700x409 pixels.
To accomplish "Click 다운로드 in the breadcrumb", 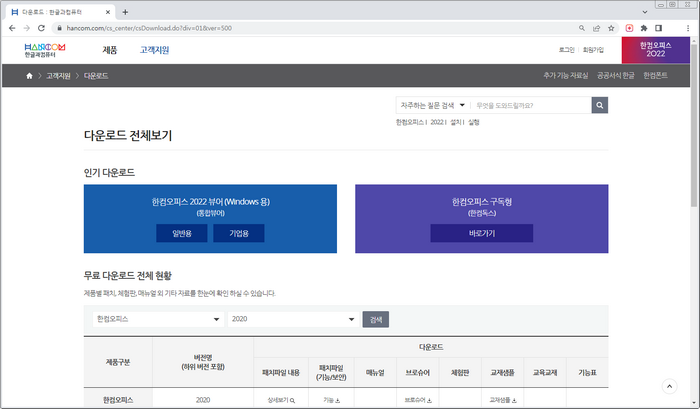I will tap(96, 76).
